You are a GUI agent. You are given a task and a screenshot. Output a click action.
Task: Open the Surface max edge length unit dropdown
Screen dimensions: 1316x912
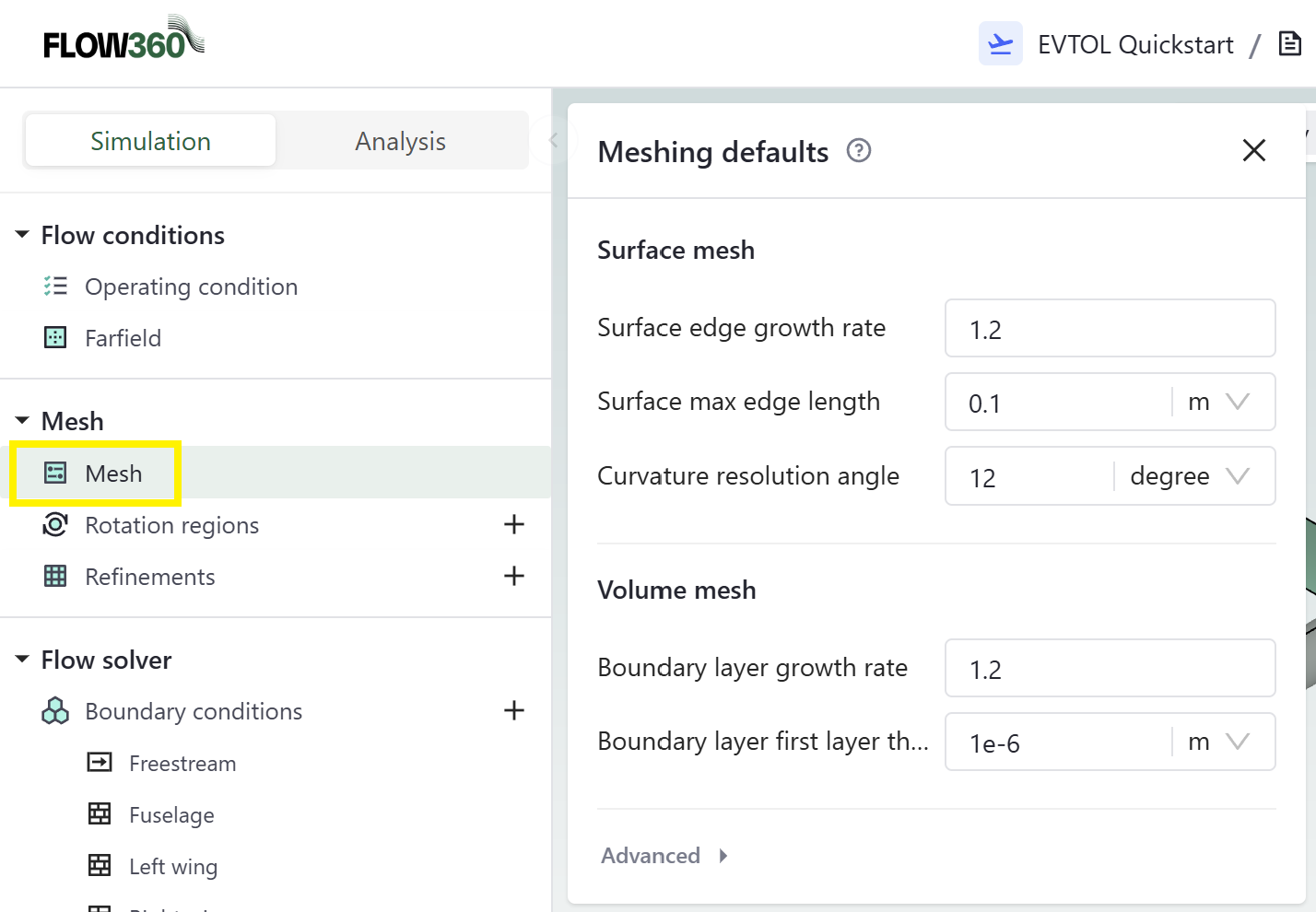click(x=1218, y=402)
